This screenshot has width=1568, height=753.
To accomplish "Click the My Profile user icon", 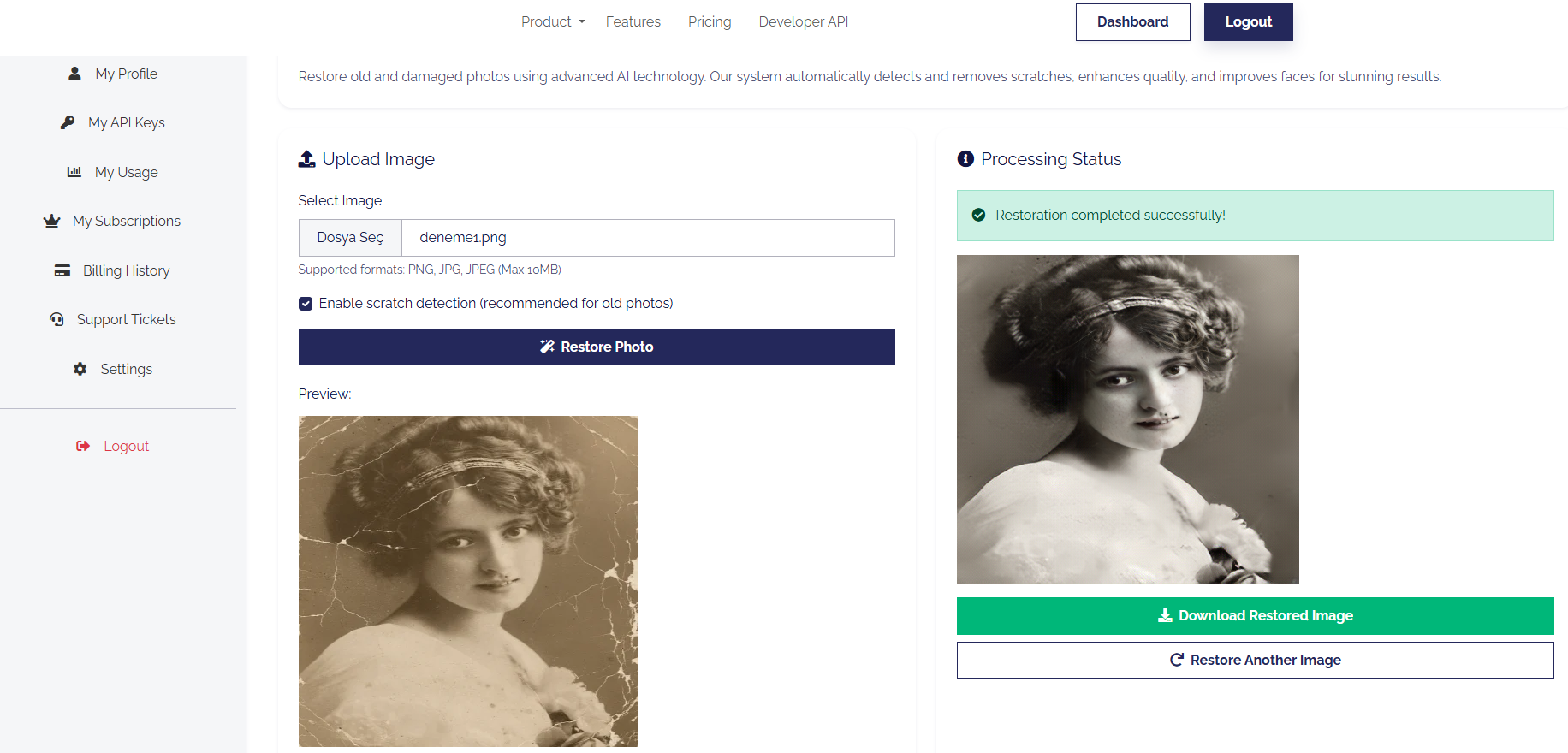I will click(75, 74).
